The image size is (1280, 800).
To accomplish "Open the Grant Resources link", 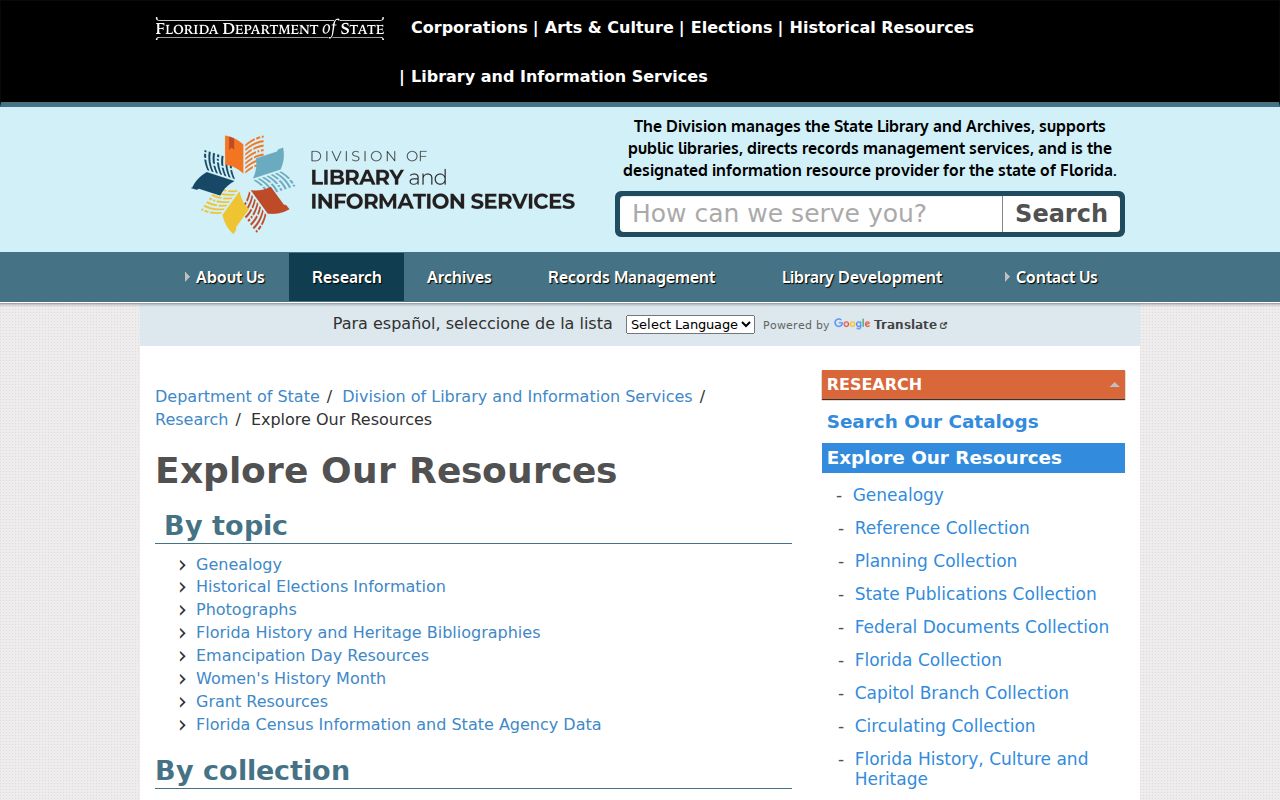I will coord(262,701).
